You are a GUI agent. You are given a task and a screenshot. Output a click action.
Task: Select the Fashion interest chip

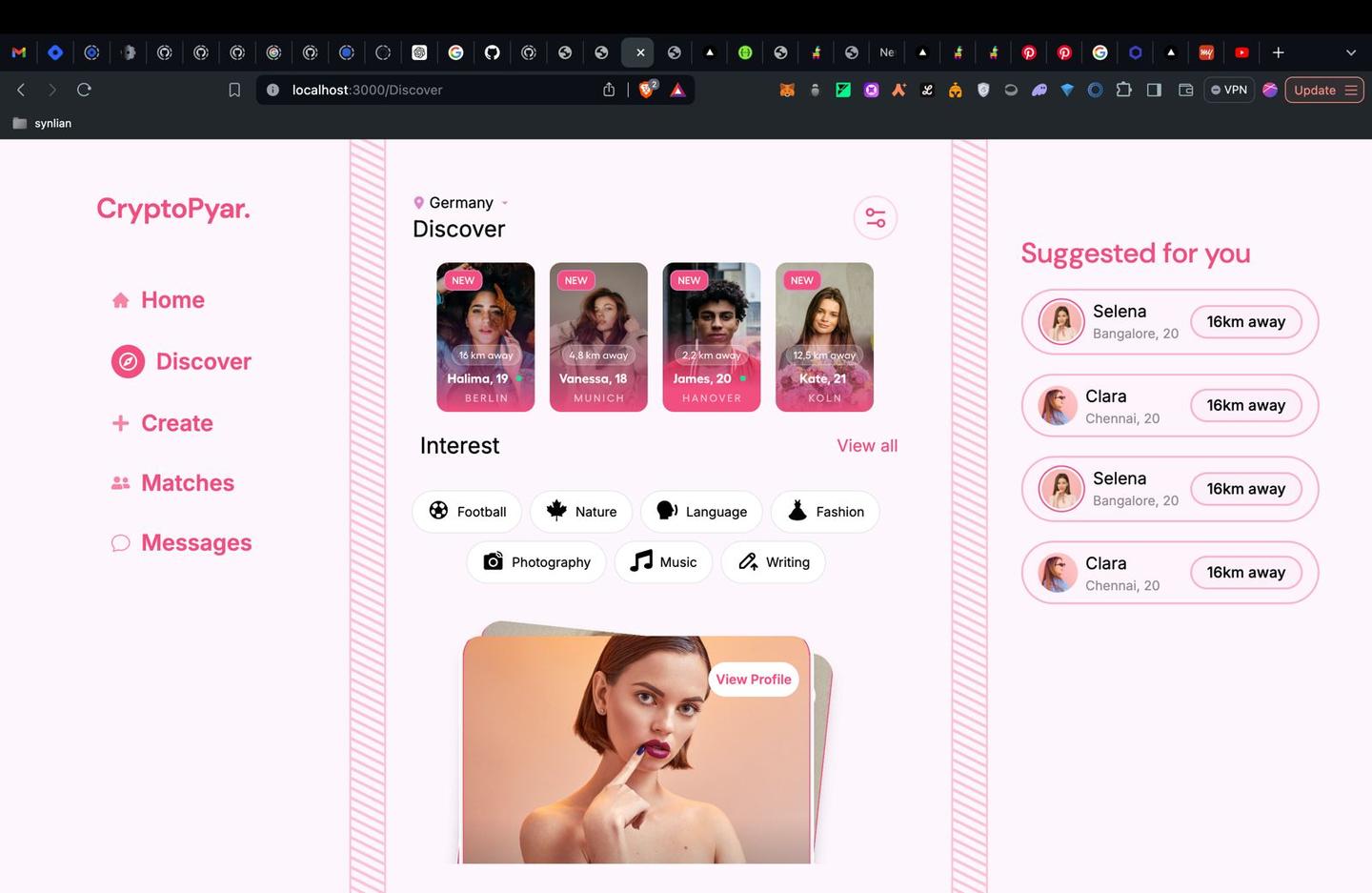825,512
